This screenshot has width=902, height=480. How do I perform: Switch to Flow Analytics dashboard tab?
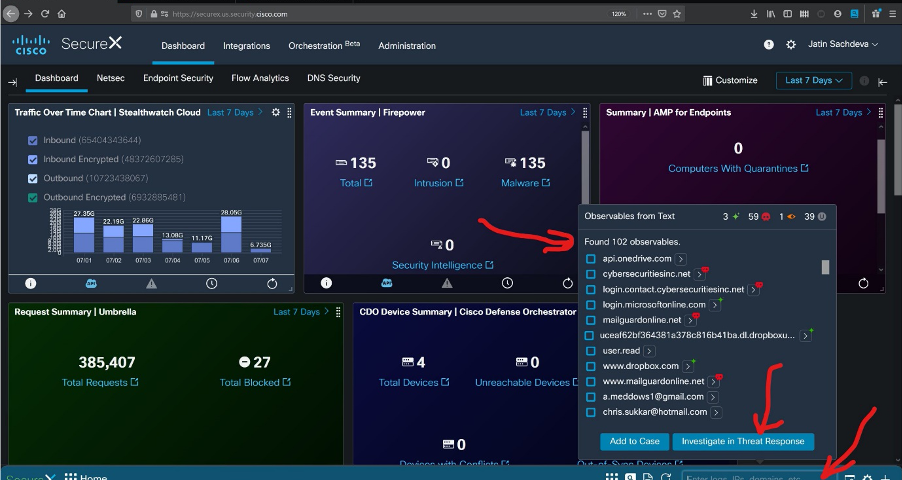[x=260, y=78]
